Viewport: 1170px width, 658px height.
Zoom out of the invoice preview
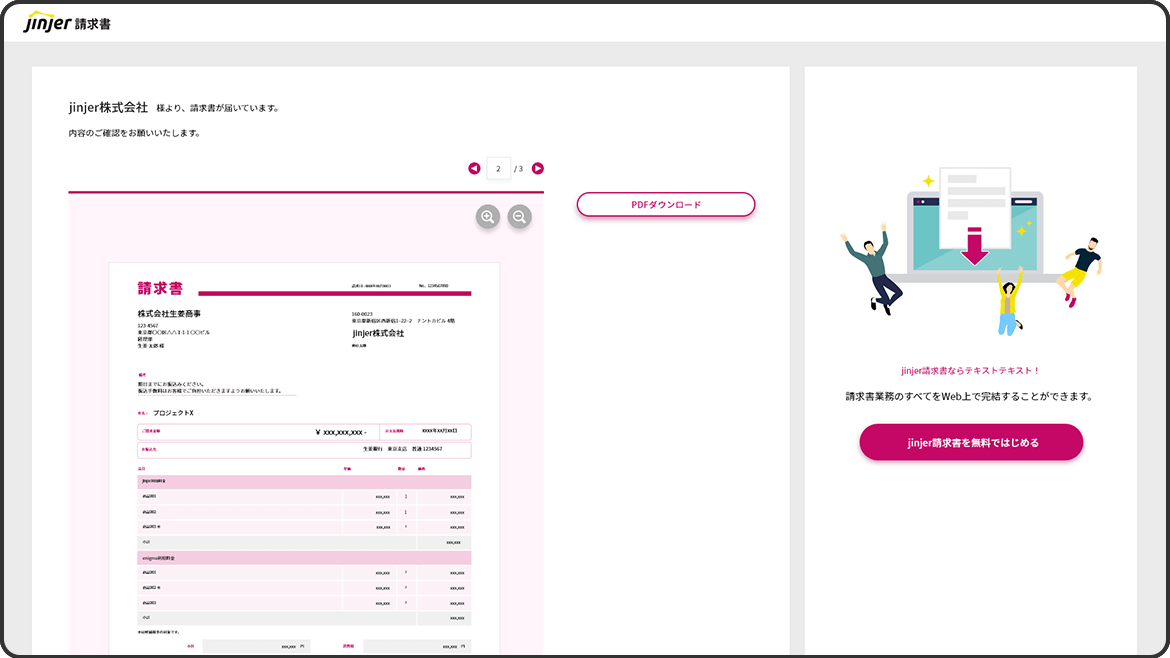tap(519, 217)
